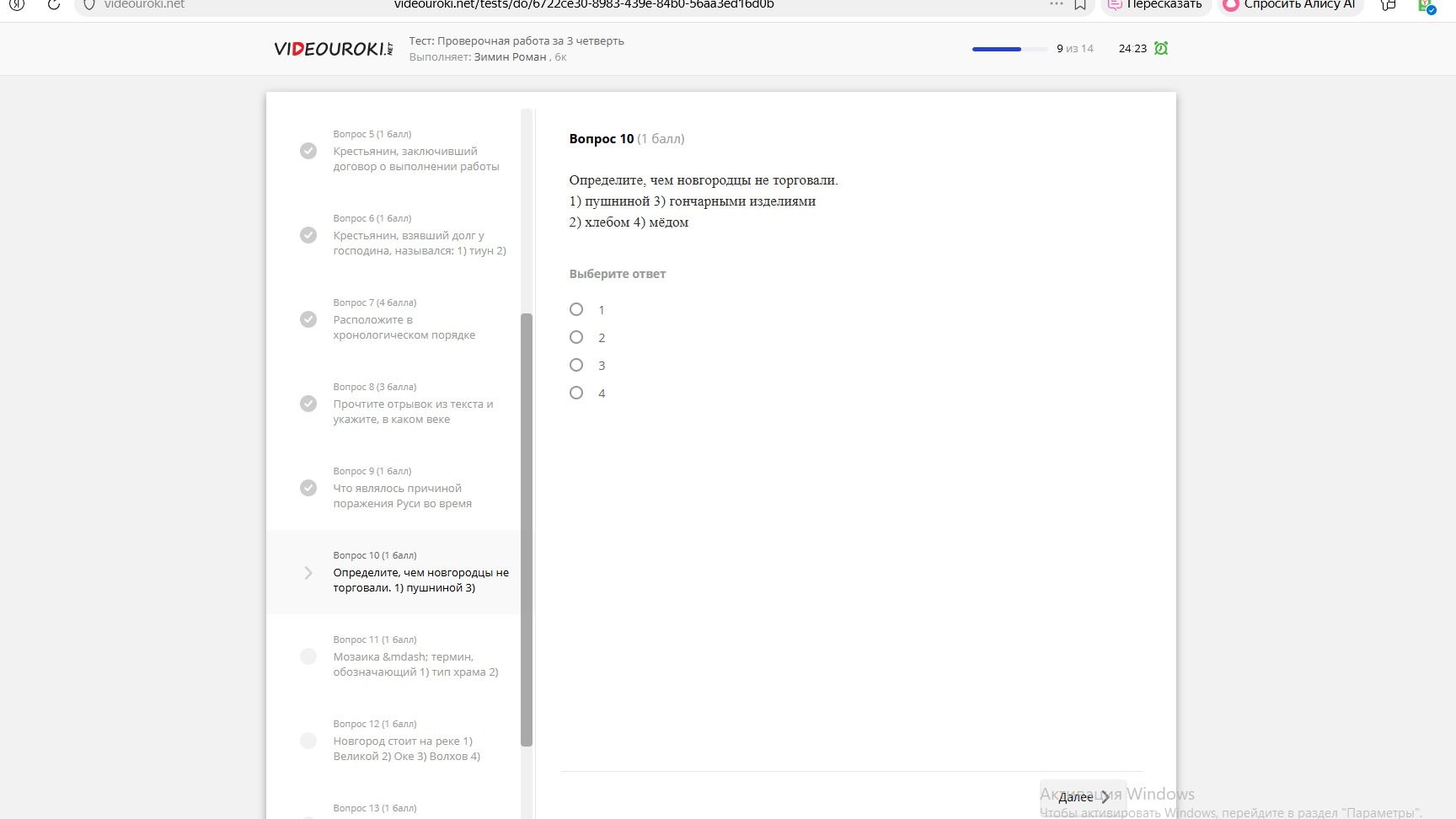This screenshot has height=819, width=1456.
Task: Click the check icon beside Вопрос 7
Action: [x=308, y=319]
